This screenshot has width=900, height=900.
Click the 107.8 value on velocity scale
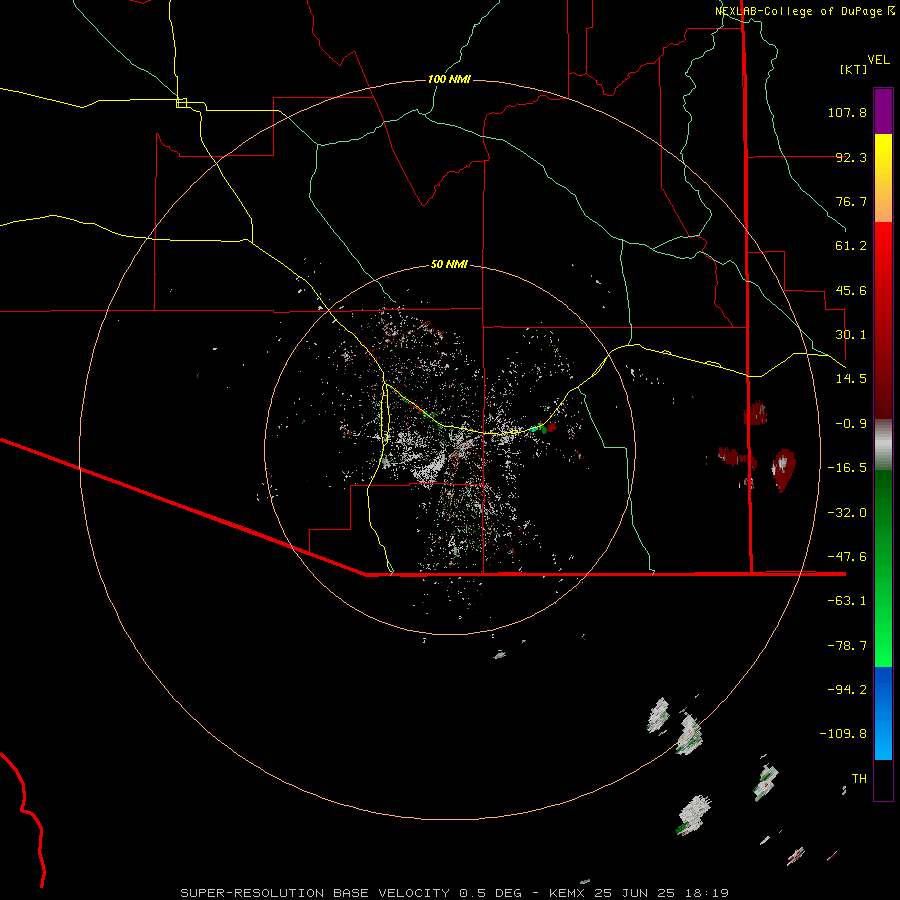pos(847,112)
